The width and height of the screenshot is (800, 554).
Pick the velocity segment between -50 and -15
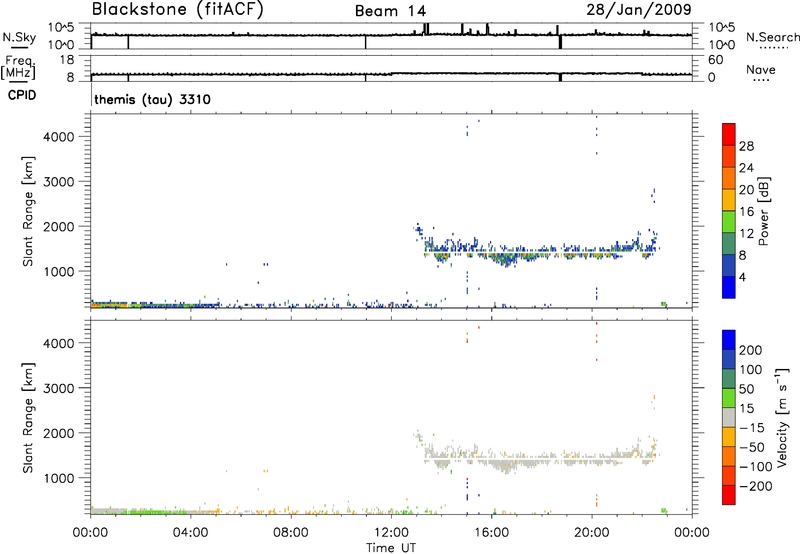pyautogui.click(x=729, y=437)
